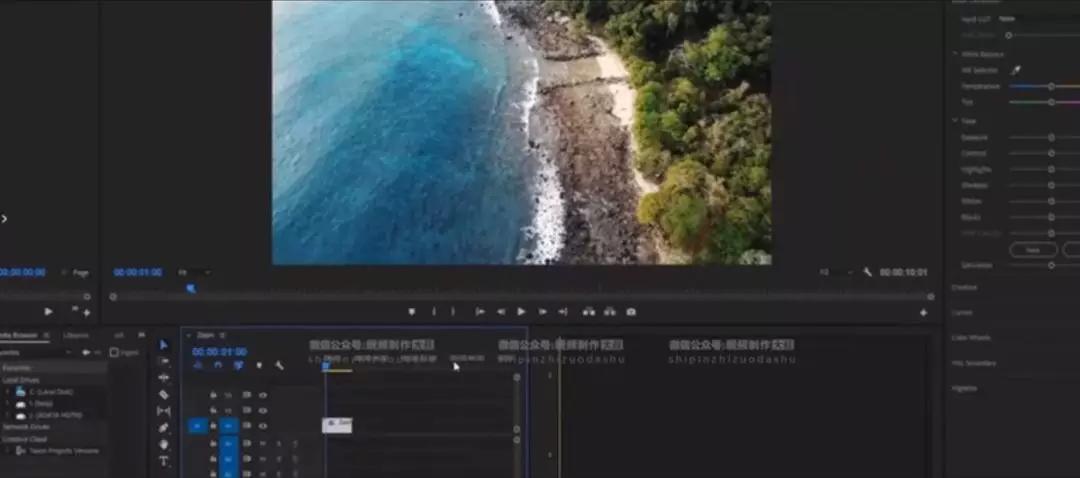Open timeline wrench display settings
The width and height of the screenshot is (1080, 478).
(x=279, y=366)
